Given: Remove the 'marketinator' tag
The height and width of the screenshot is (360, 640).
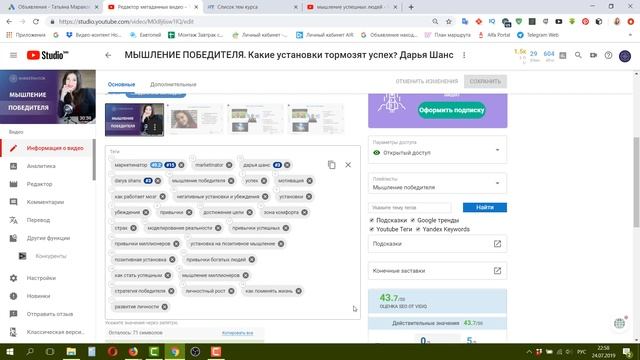Looking at the screenshot, I should coord(229,165).
